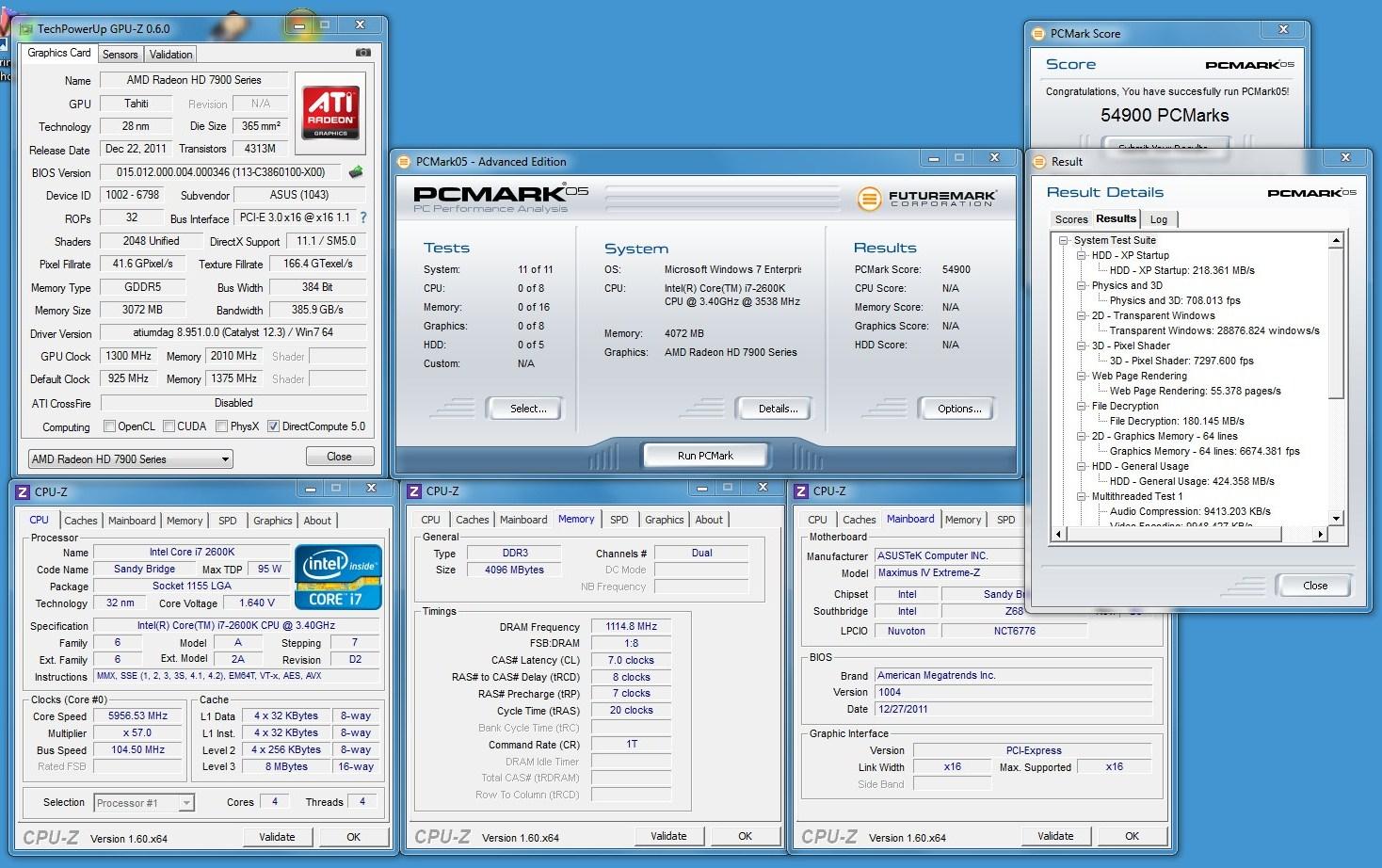The height and width of the screenshot is (868, 1382).
Task: Click the GPU-Z Close button
Action: pos(339,457)
